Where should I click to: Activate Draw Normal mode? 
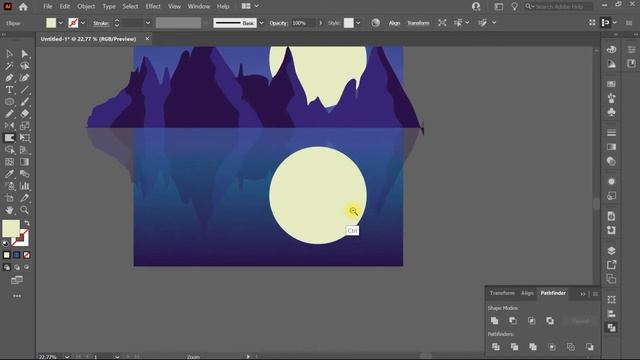7,267
